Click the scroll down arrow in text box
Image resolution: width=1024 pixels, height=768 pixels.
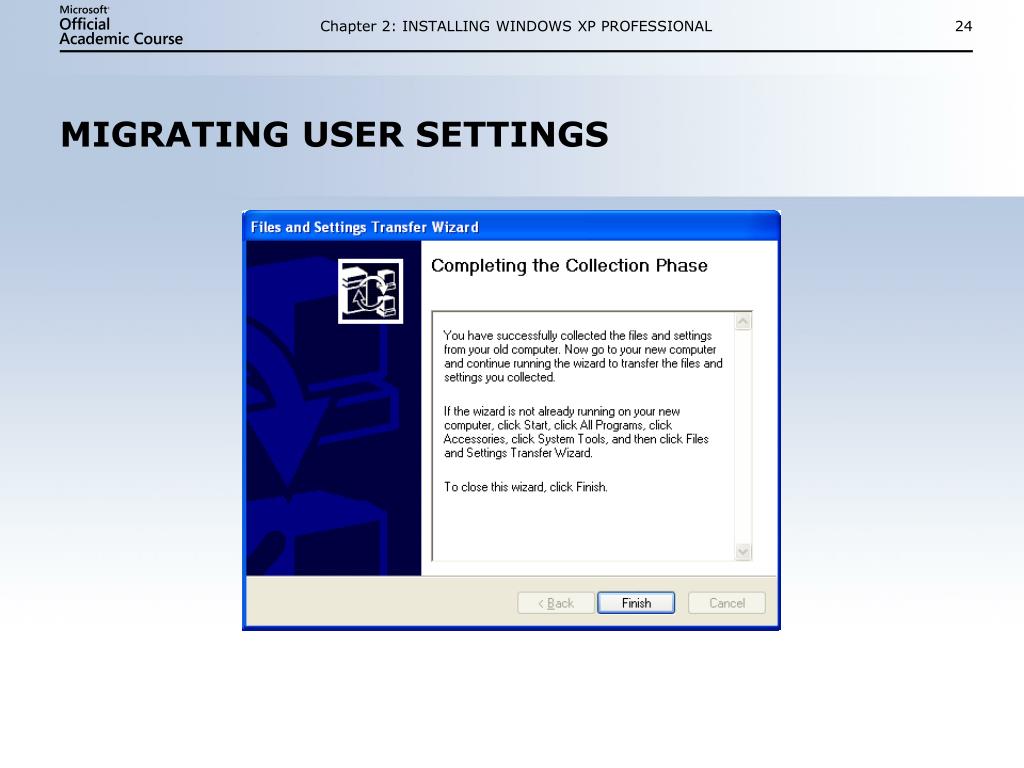tap(743, 552)
